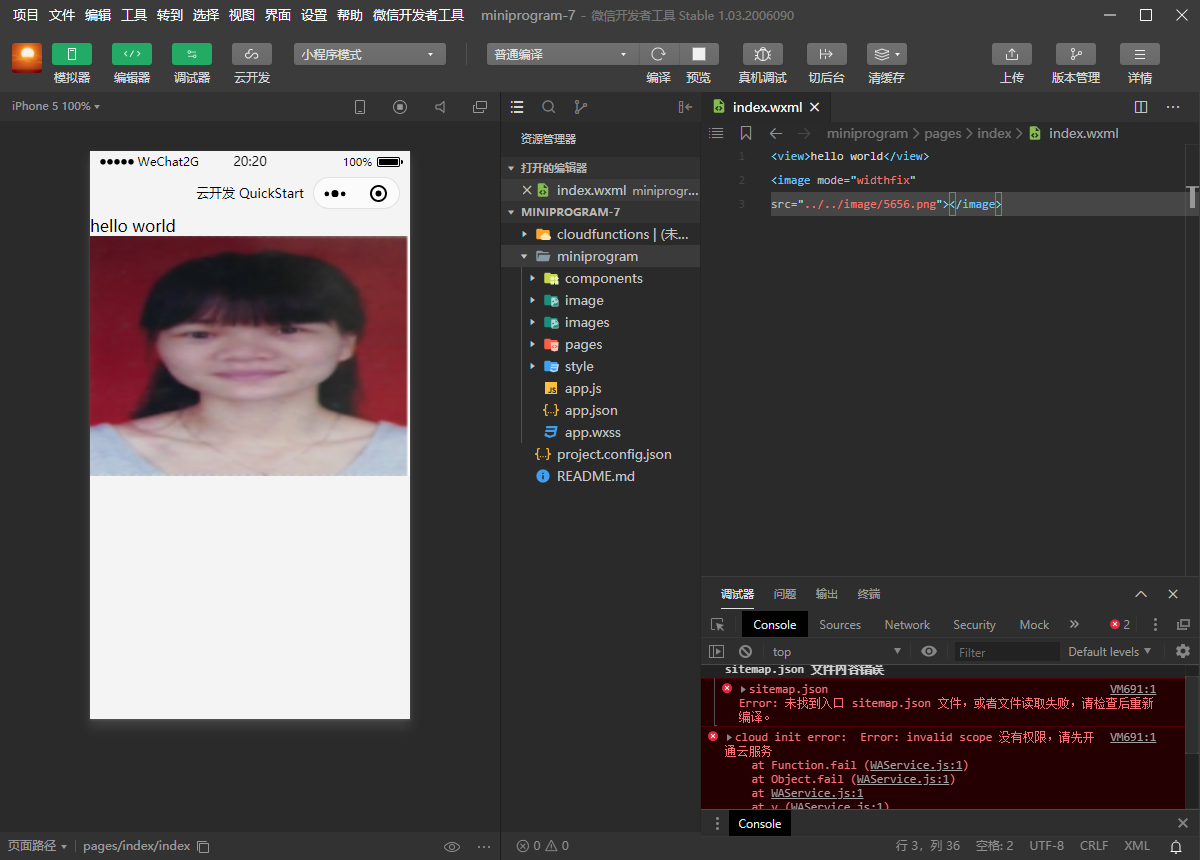The height and width of the screenshot is (860, 1200).
Task: Click the simulator phone rotate icon
Action: (x=360, y=107)
